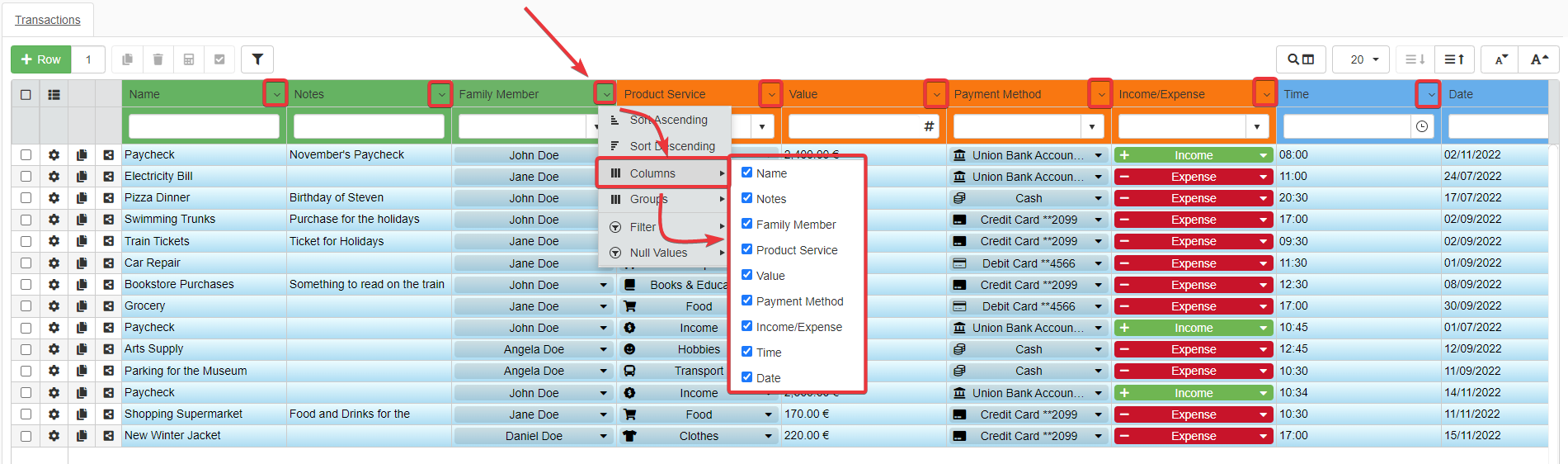Toggle the Payment Method column visibility
This screenshot has height=464, width=1568.
click(746, 301)
